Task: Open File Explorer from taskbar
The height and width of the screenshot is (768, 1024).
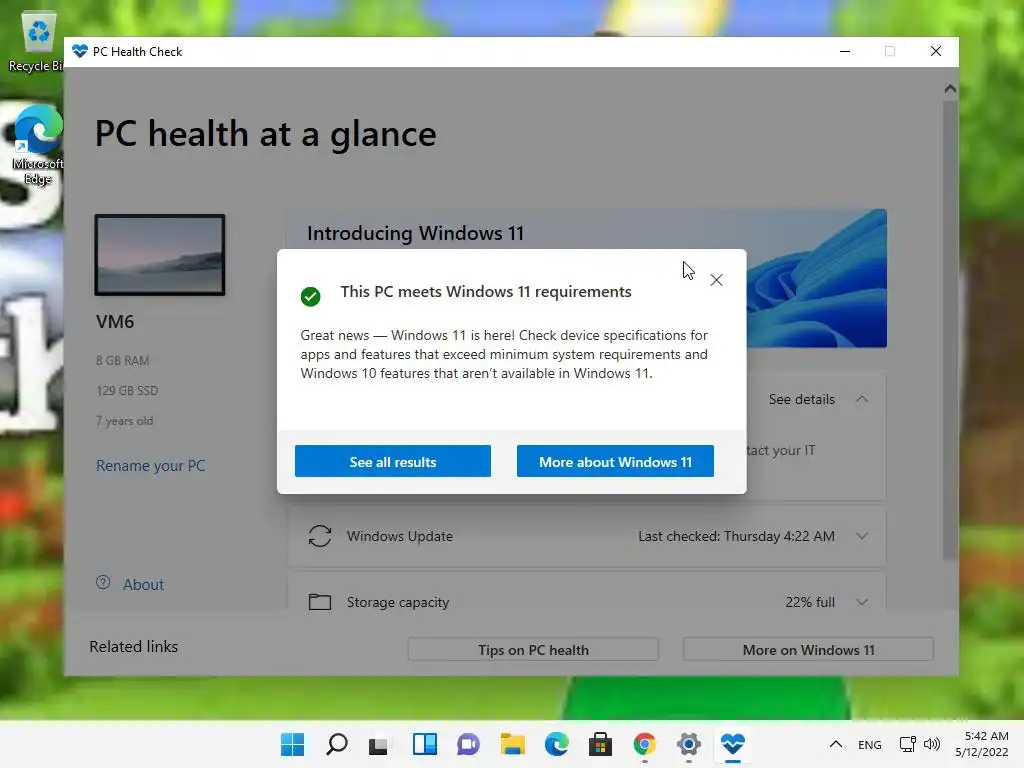Action: [513, 744]
